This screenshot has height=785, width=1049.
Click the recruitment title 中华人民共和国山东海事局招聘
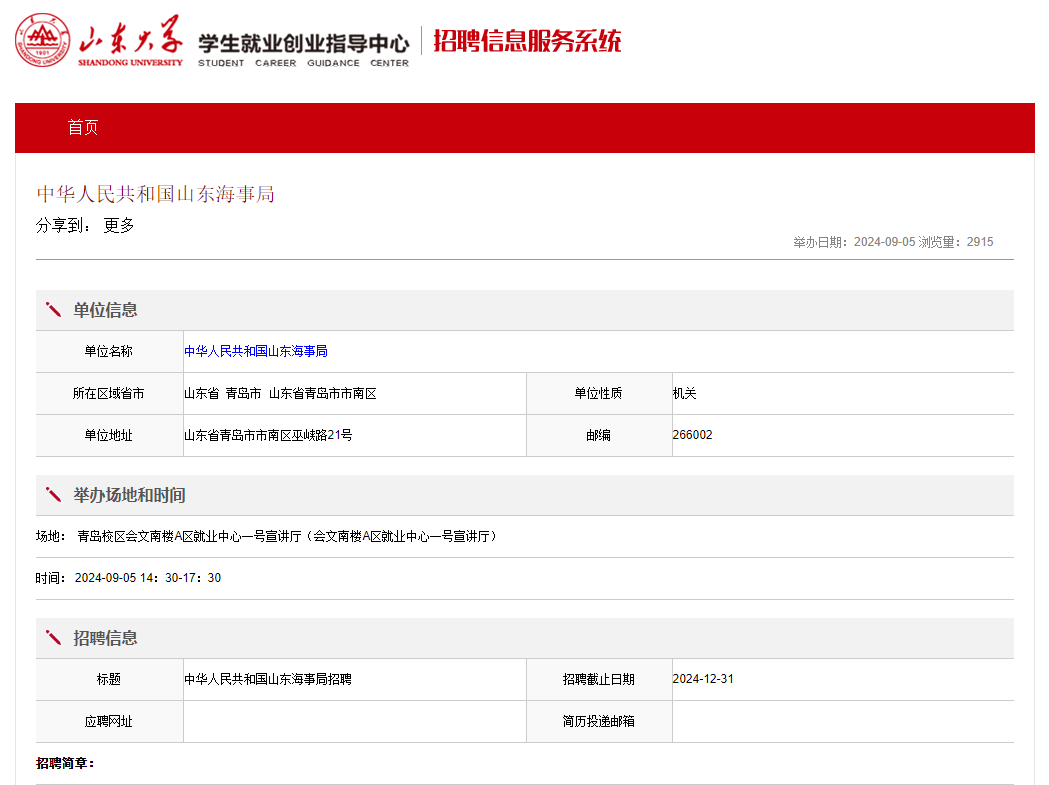(x=268, y=679)
